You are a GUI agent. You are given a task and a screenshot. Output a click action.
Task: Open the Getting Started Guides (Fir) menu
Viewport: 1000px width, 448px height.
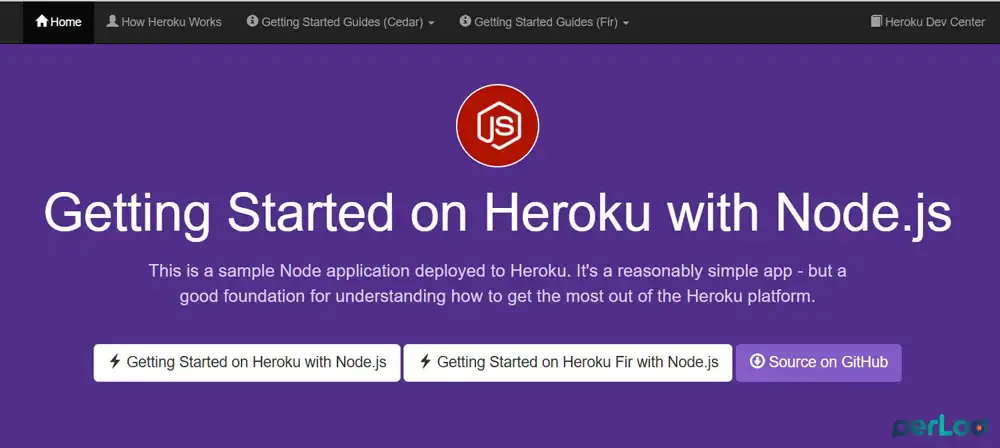click(x=544, y=22)
